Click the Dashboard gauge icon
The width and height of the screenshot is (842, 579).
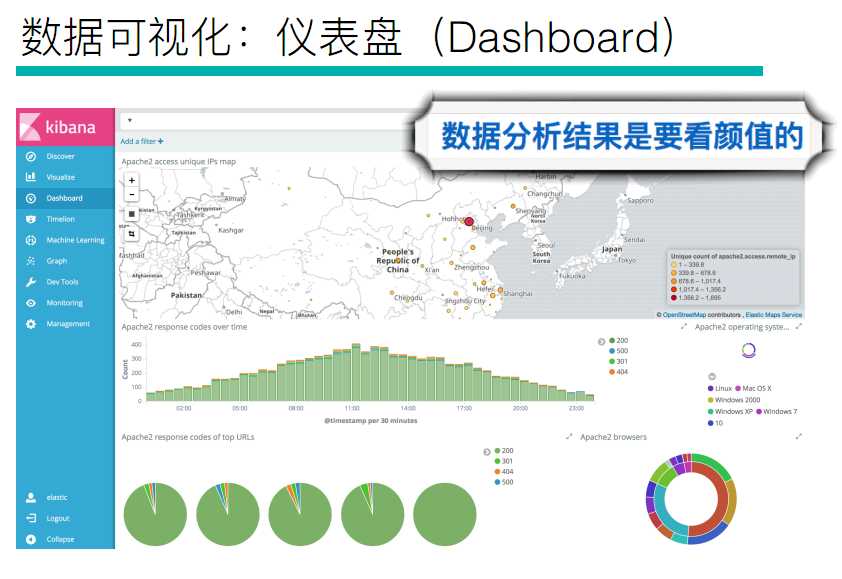31,198
